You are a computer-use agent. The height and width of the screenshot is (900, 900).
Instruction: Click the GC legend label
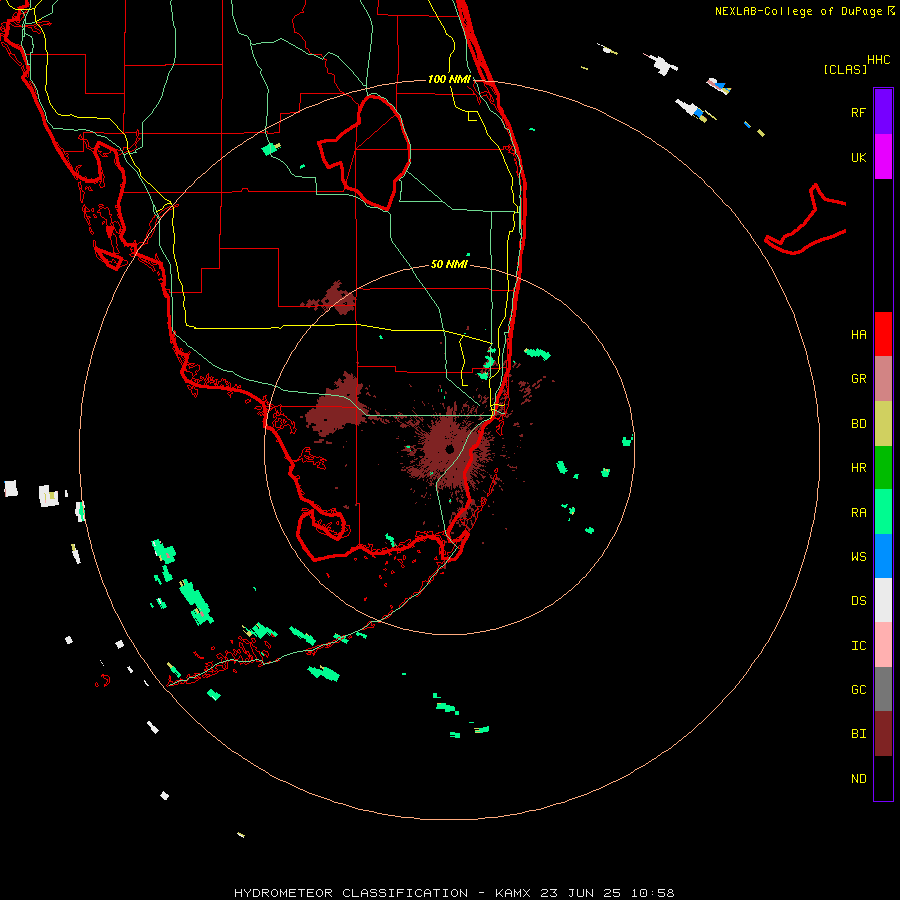point(858,690)
